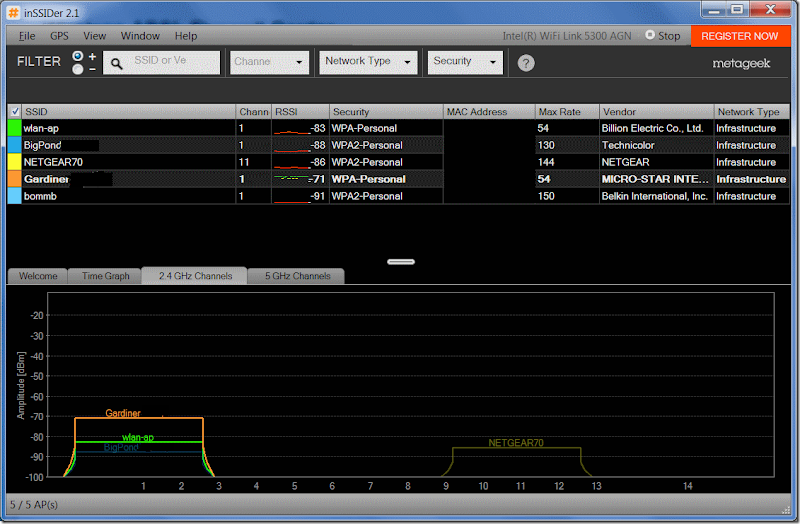Click the orange color swatch for Gardiner
The width and height of the screenshot is (800, 524).
[14, 179]
